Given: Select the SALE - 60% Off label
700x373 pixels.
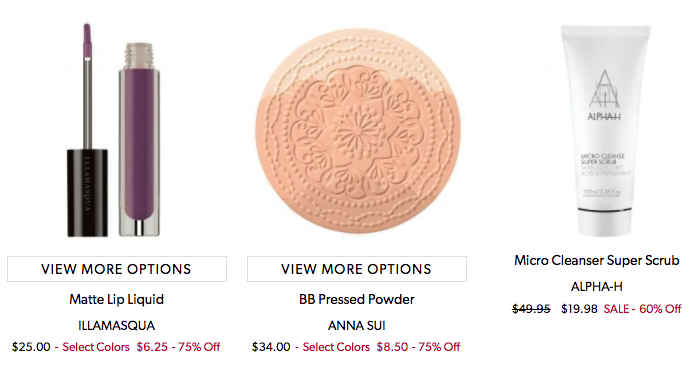Looking at the screenshot, I should coord(642,309).
